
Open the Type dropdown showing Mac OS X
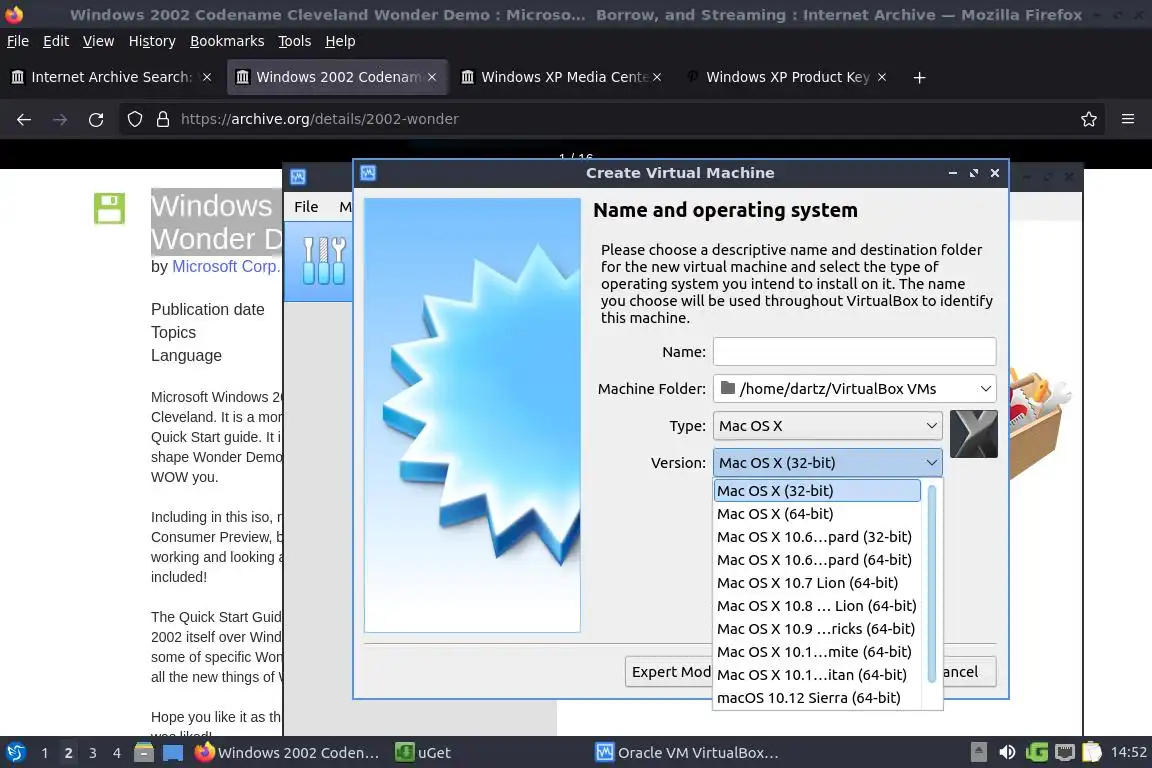(x=827, y=426)
